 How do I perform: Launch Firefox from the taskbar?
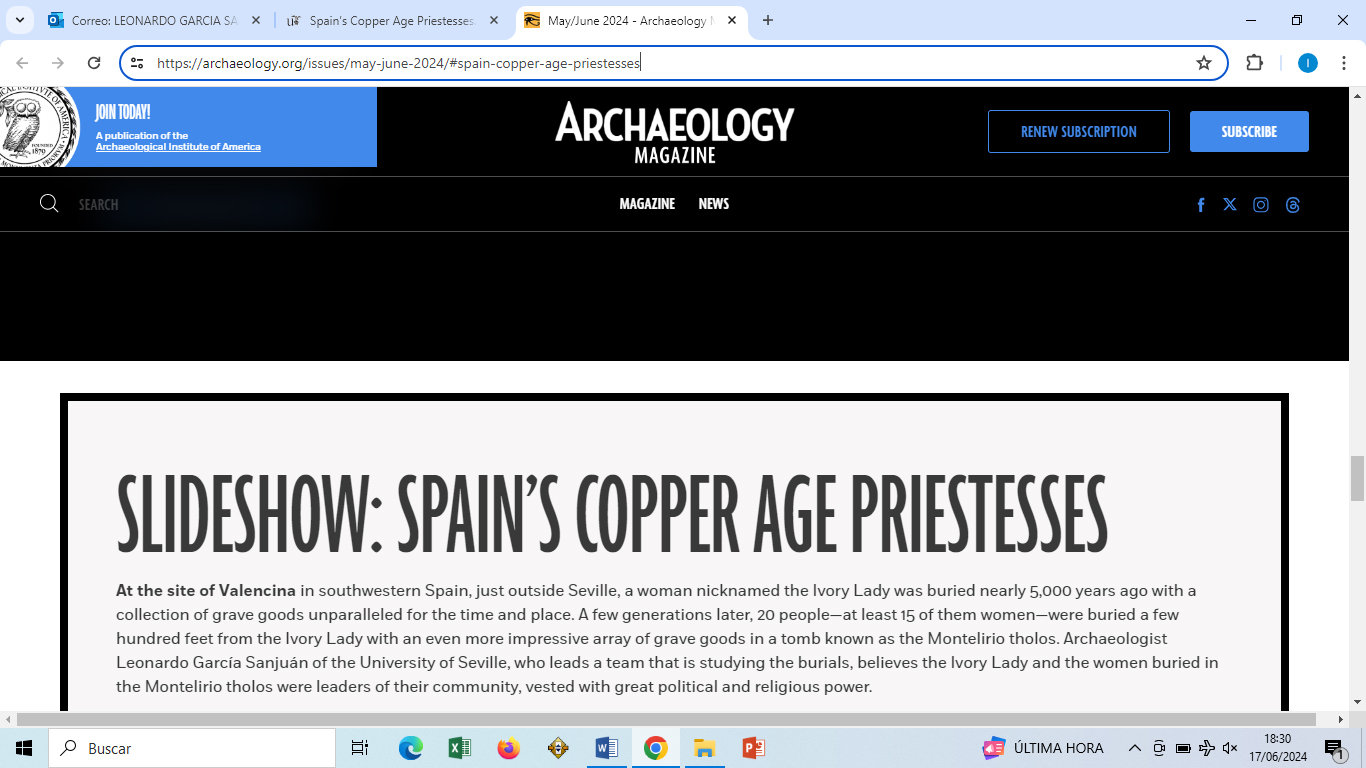coord(509,748)
